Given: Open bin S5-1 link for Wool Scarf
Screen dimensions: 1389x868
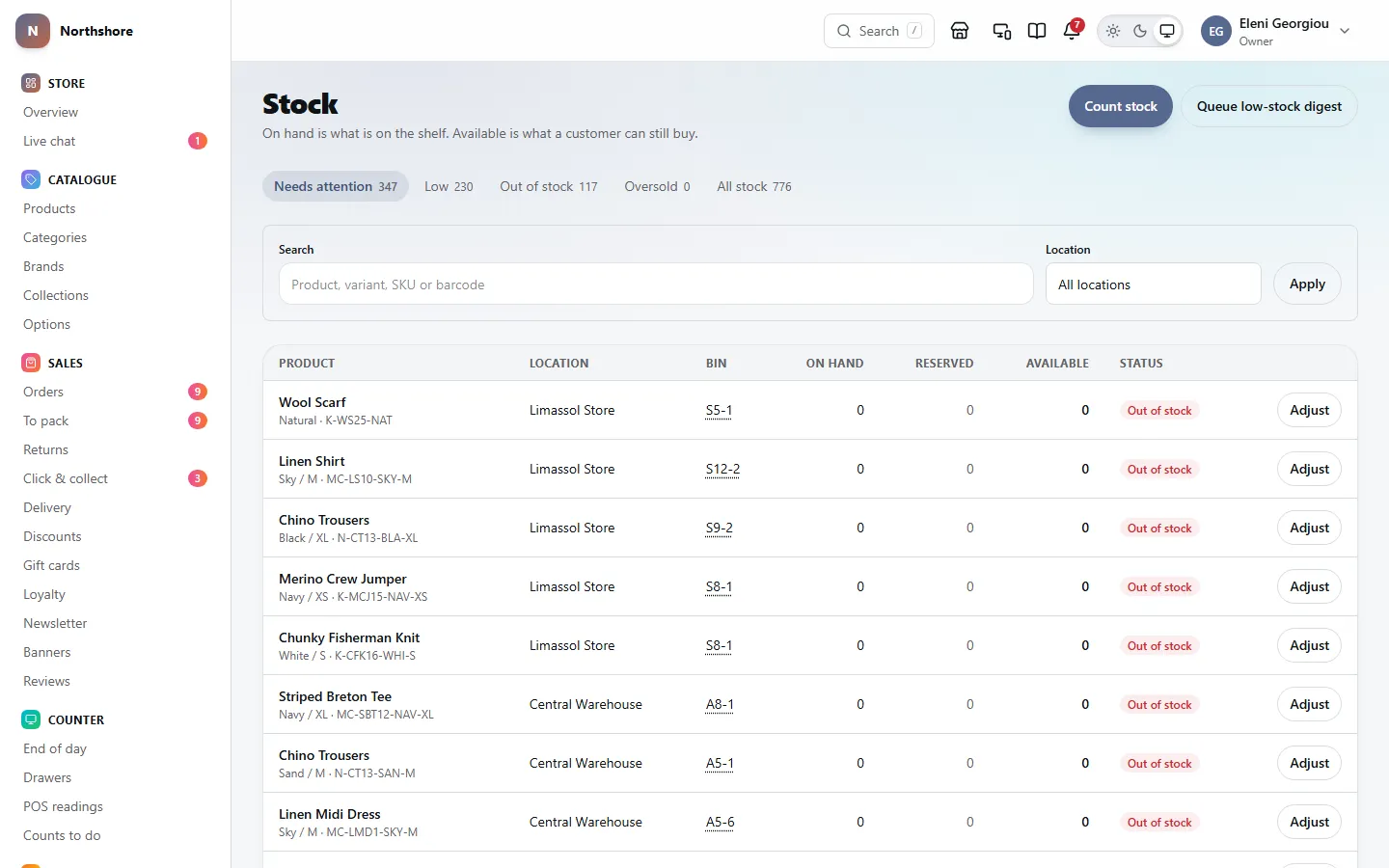Looking at the screenshot, I should coord(719,410).
